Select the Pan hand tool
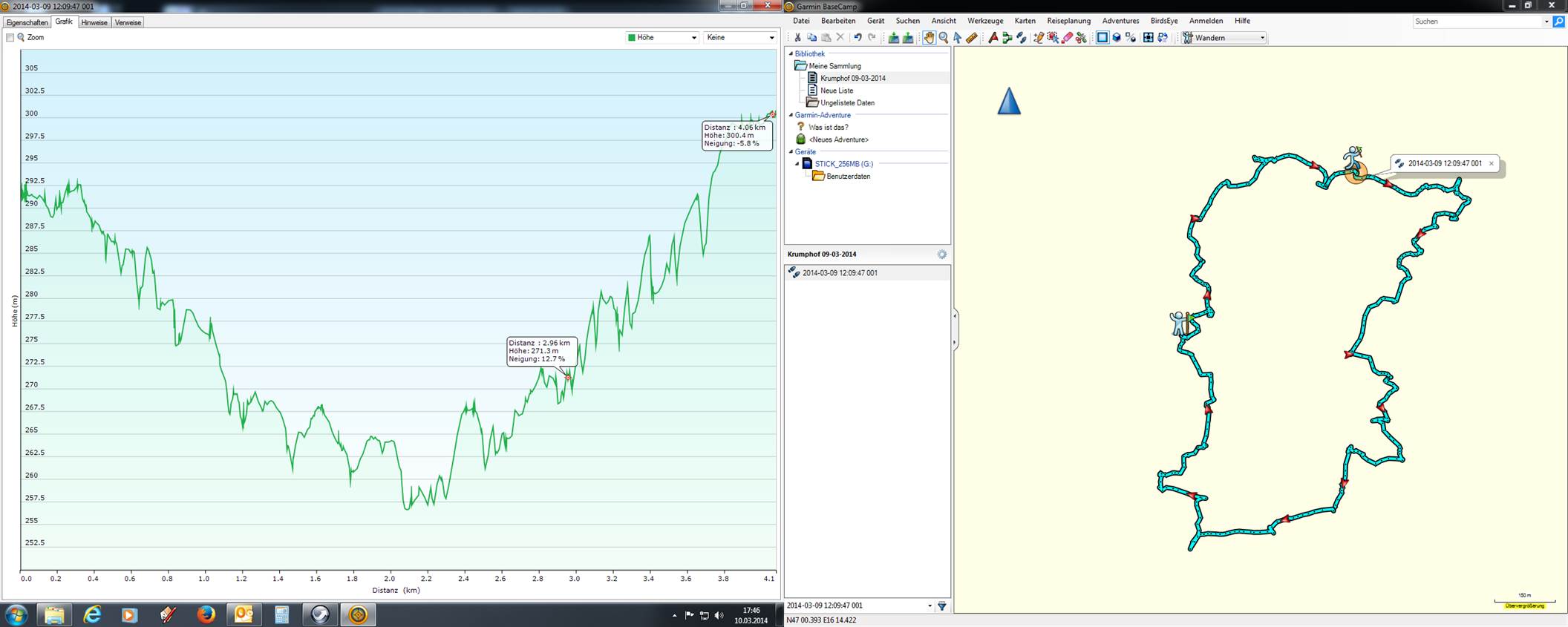The image size is (1568, 627). pos(929,38)
